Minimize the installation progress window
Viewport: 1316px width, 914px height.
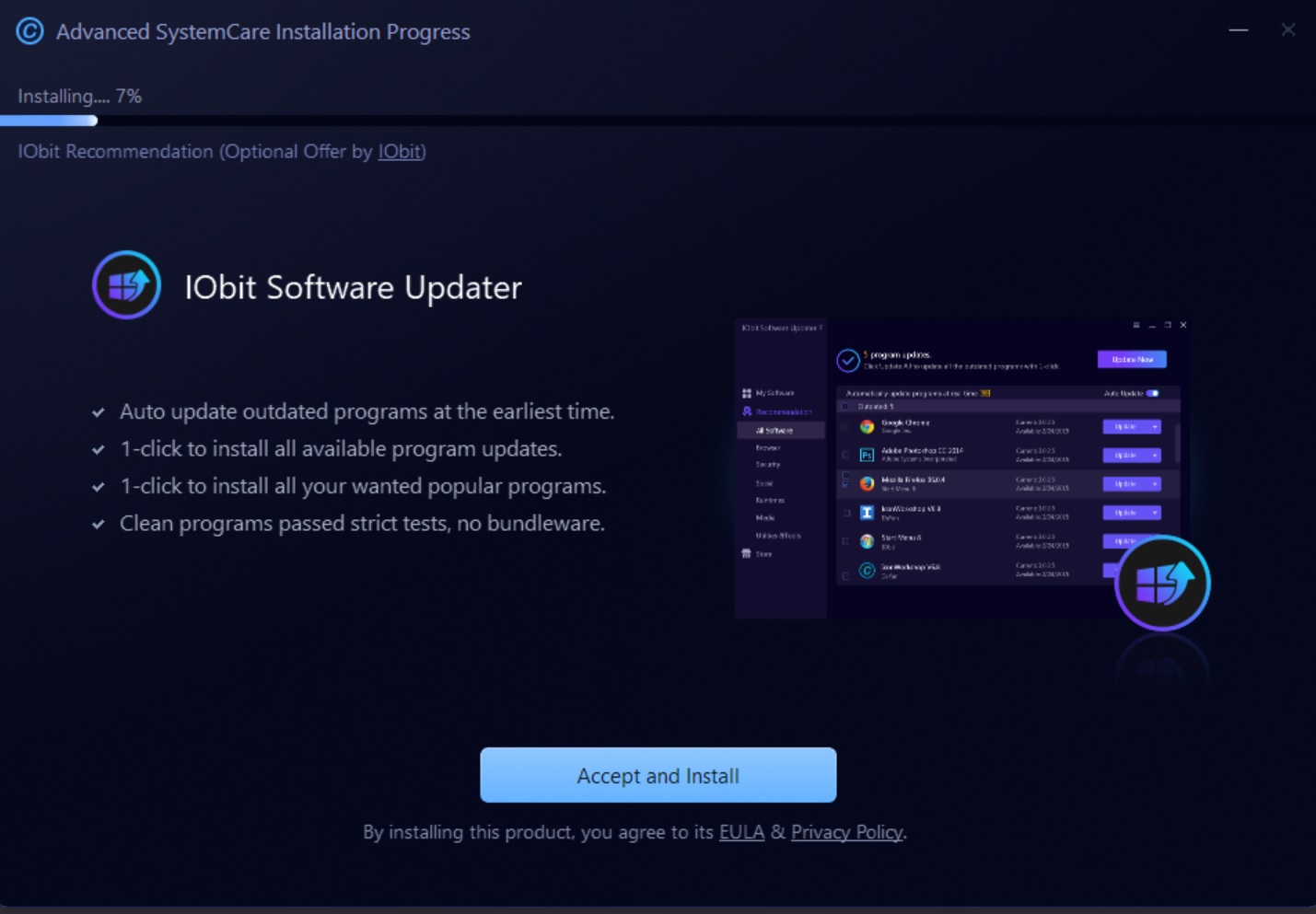[x=1239, y=30]
